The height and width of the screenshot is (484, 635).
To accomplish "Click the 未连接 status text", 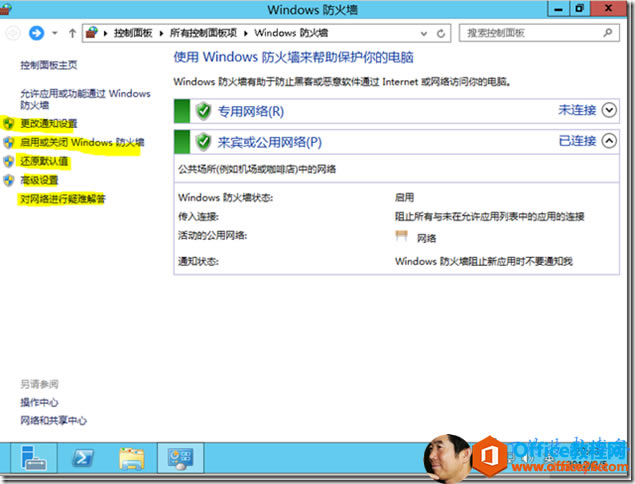I will click(577, 110).
